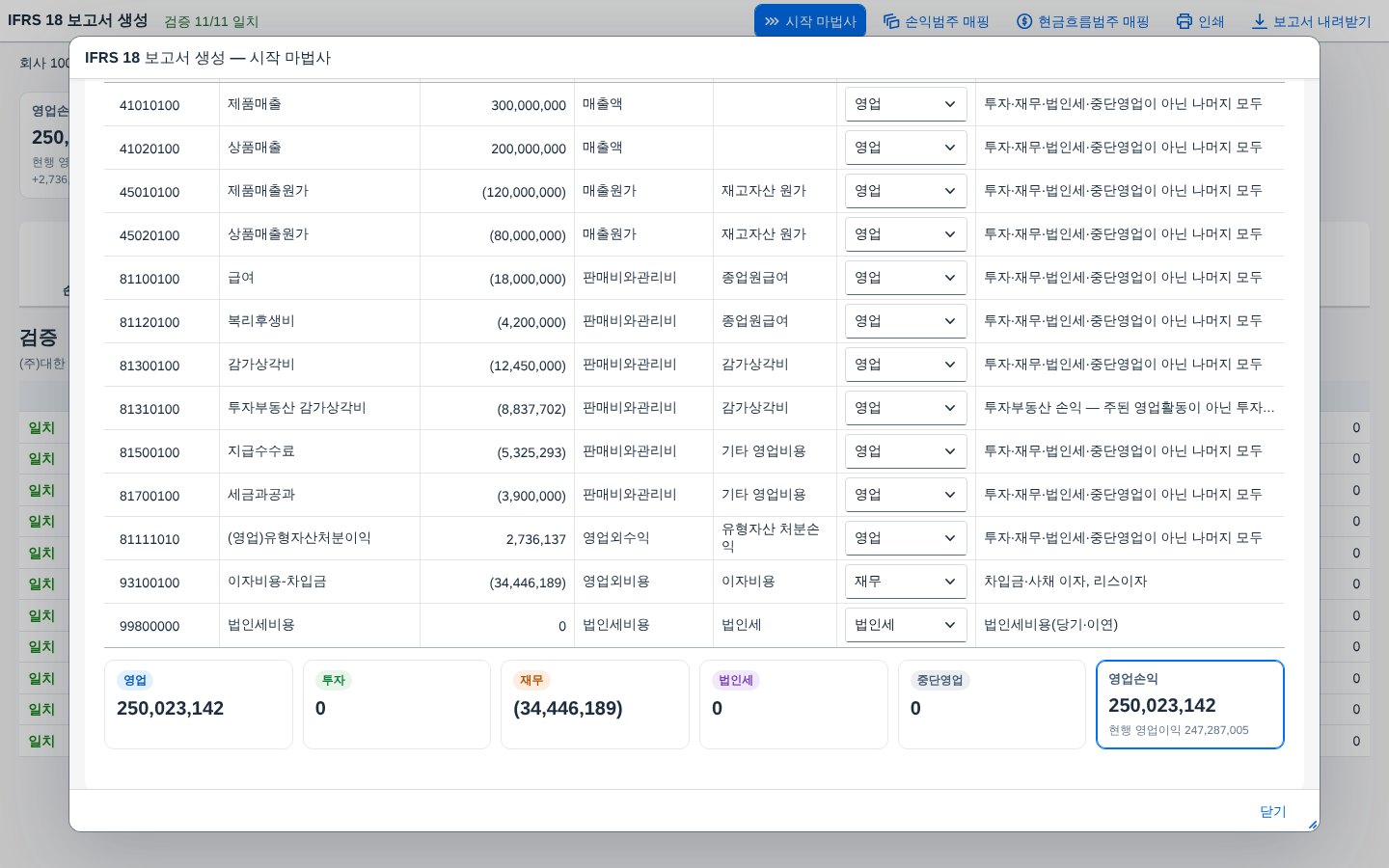1389x868 pixels.
Task: Open the category dropdown for 복리후생비
Action: (x=906, y=321)
